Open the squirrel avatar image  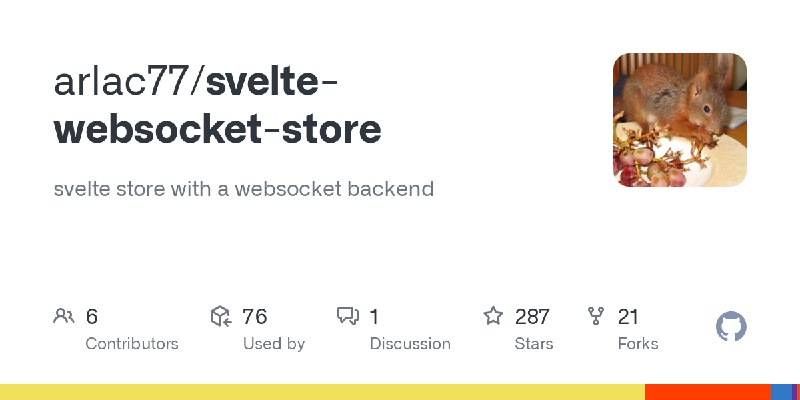(x=680, y=120)
